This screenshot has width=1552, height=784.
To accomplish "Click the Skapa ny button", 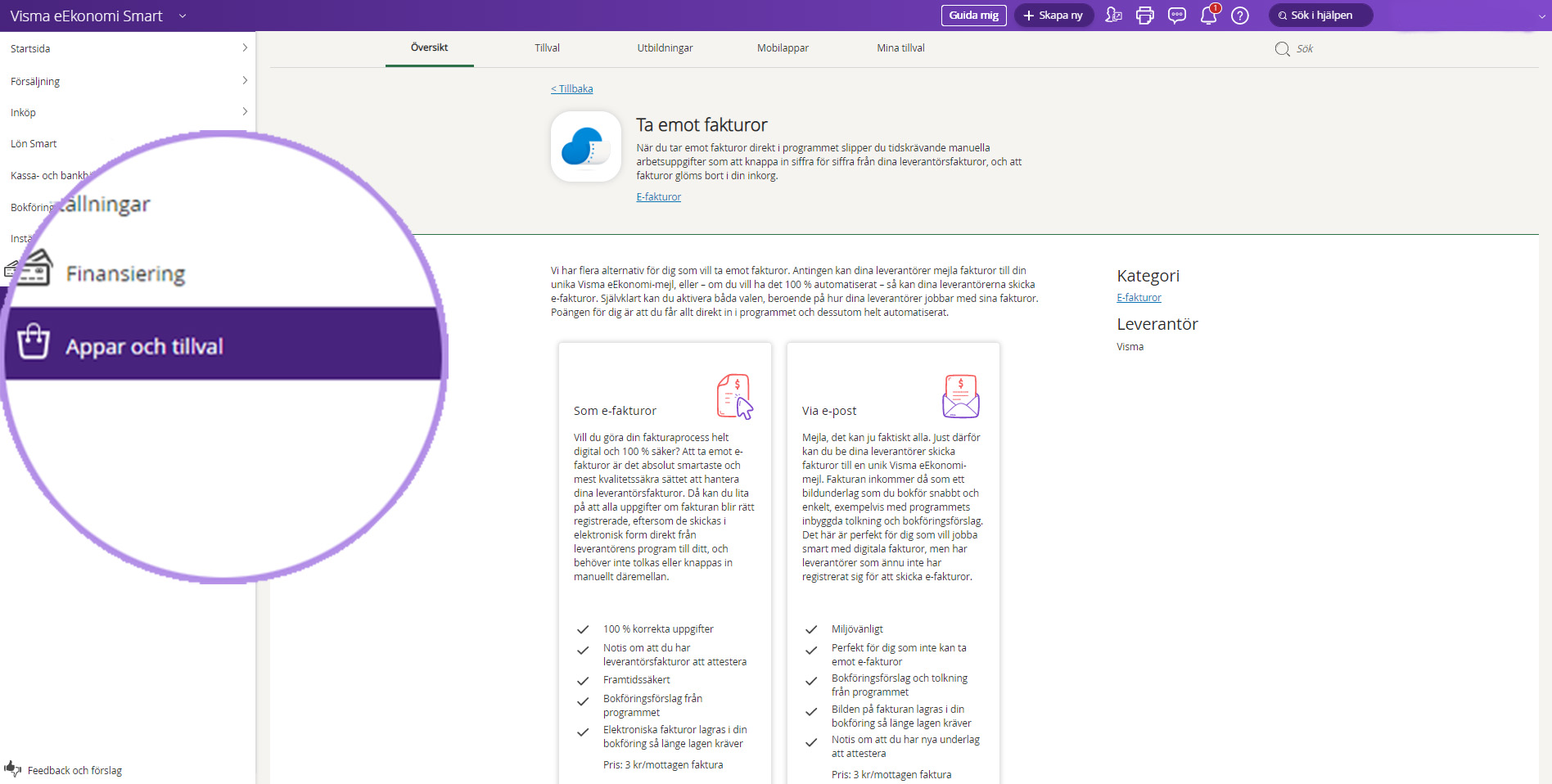I will [1053, 16].
